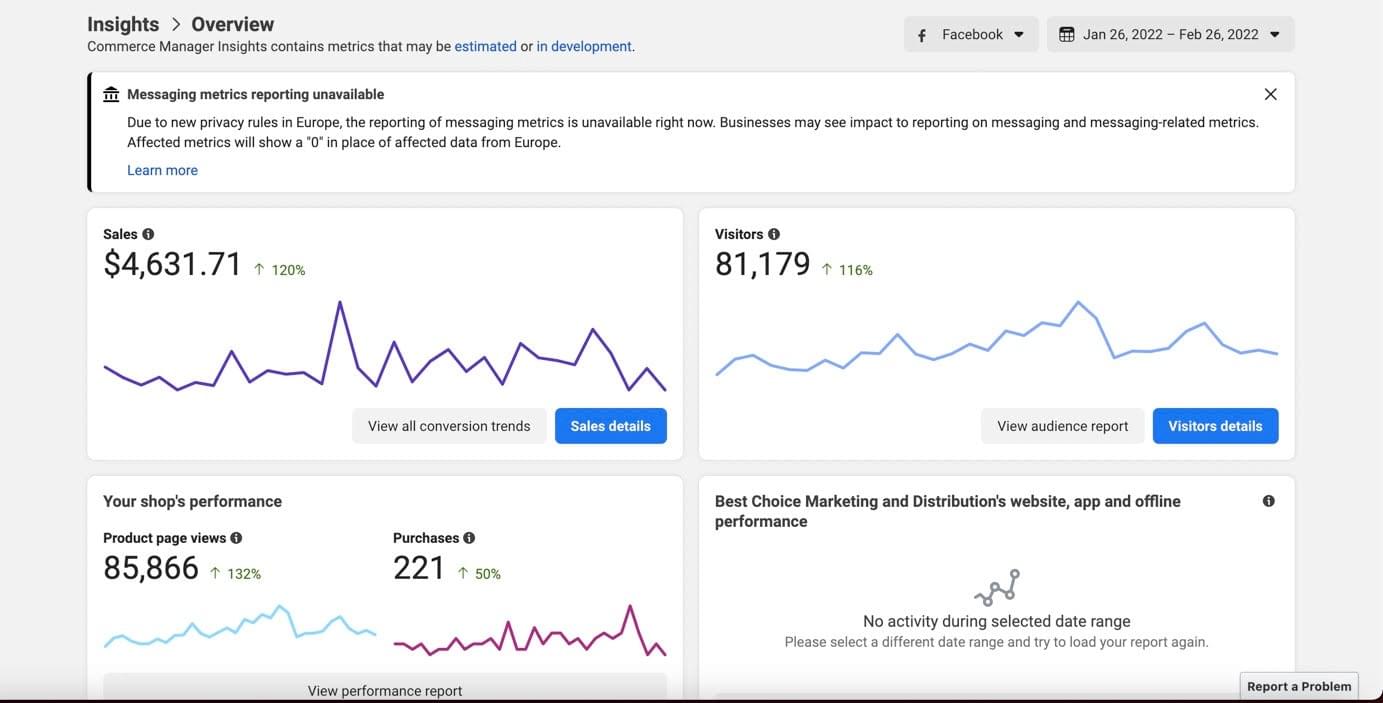Click the calendar icon in date range selector
Screen dimensions: 1383x703
[x=1066, y=35]
